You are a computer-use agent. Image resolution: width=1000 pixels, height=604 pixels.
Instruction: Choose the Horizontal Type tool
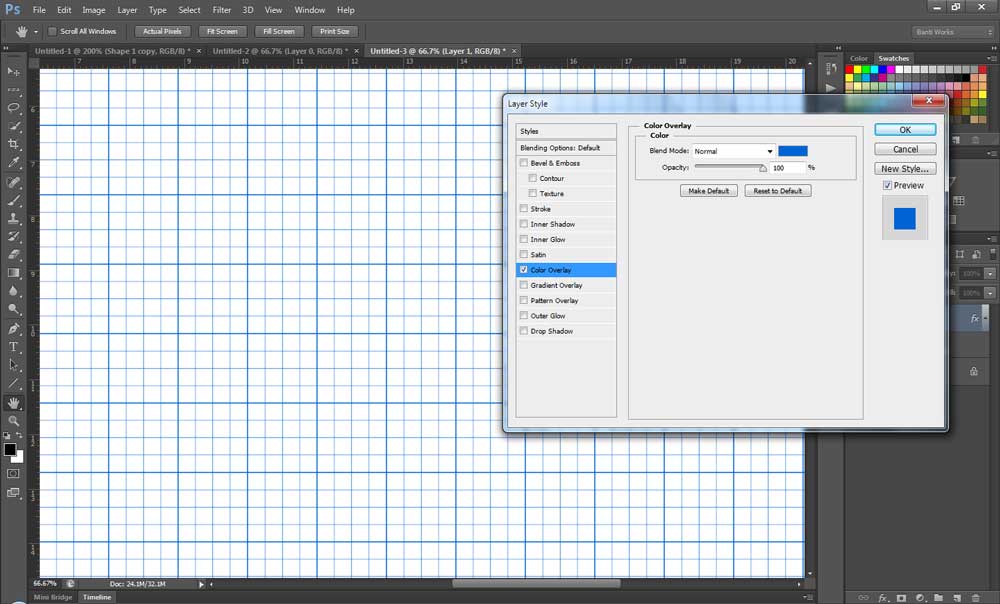pos(14,347)
